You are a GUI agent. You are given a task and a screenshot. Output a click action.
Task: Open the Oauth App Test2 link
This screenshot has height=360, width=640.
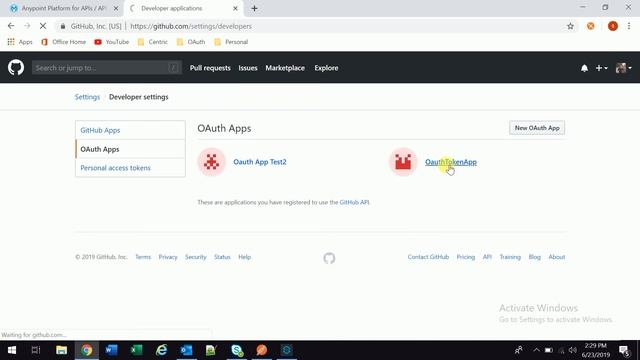coord(260,162)
